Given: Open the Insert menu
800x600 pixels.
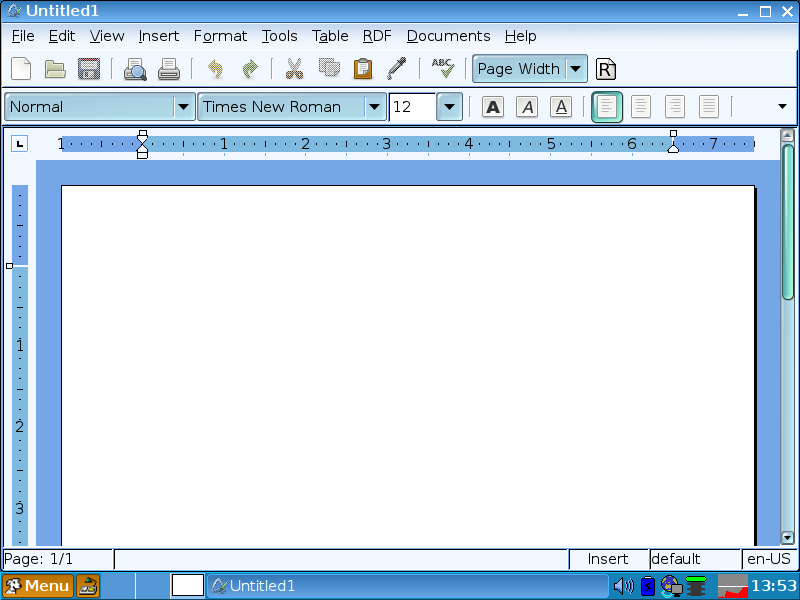Looking at the screenshot, I should (x=159, y=36).
